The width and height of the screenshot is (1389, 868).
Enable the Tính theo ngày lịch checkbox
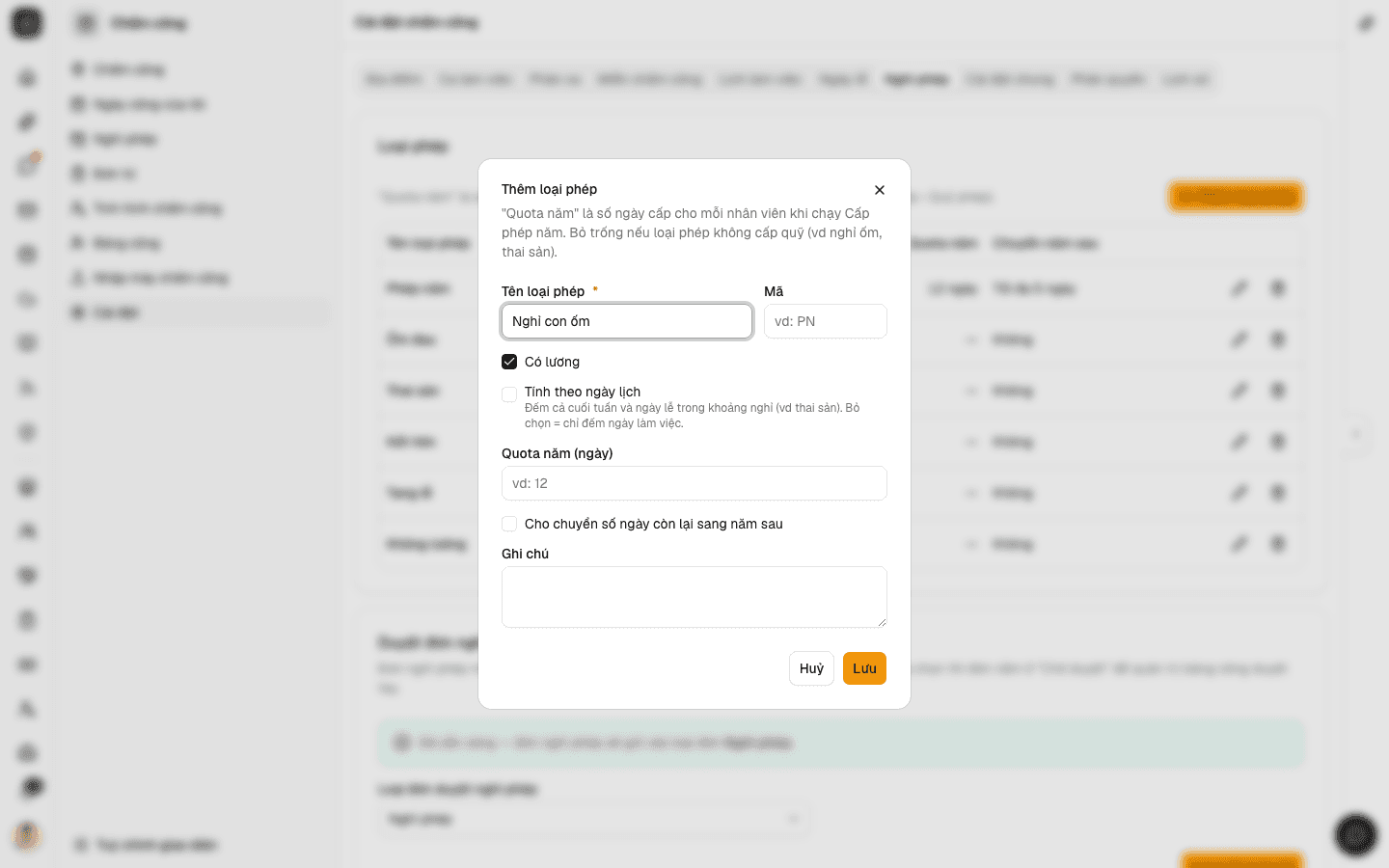(509, 394)
